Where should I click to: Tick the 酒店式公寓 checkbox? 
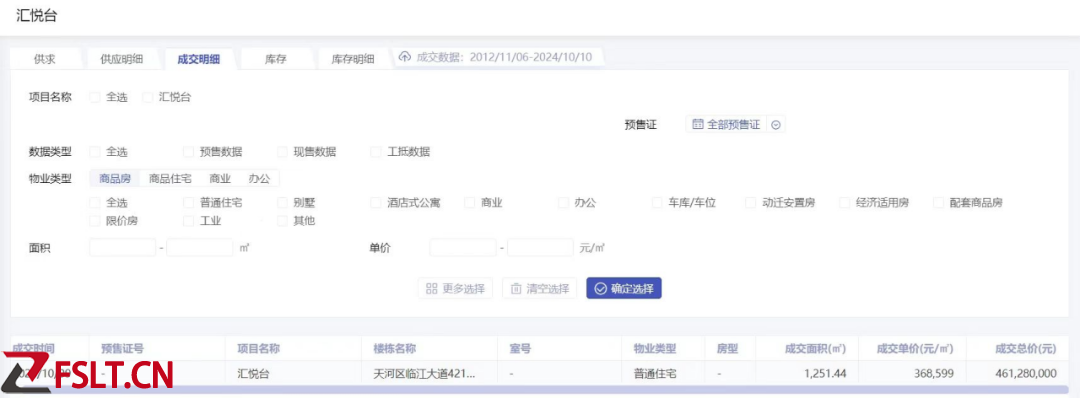[x=376, y=202]
